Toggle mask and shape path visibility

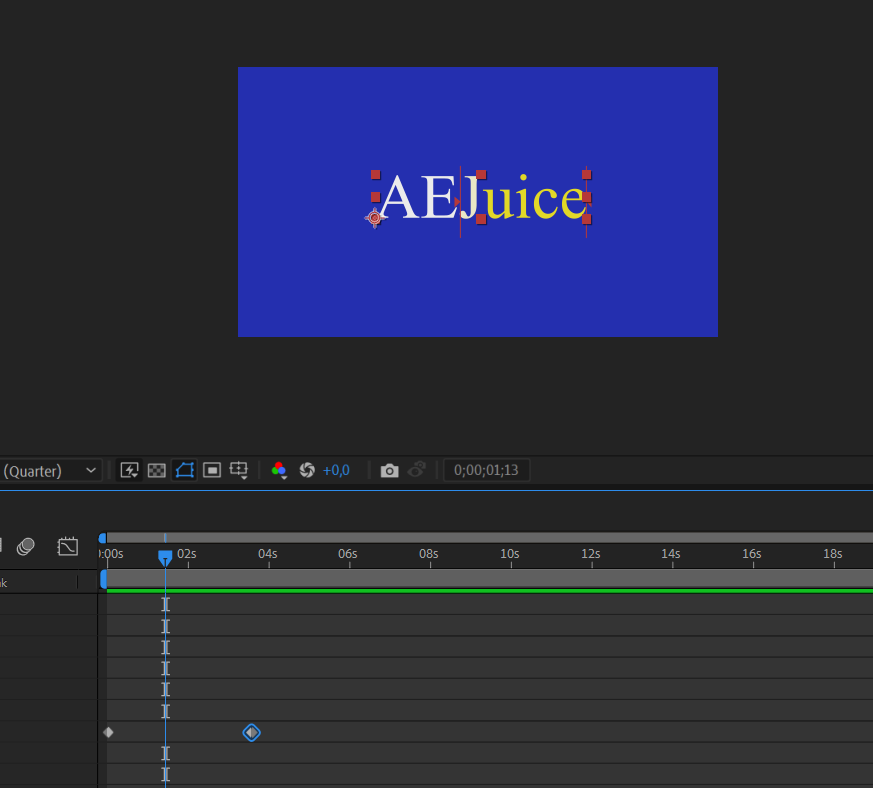pyautogui.click(x=185, y=471)
